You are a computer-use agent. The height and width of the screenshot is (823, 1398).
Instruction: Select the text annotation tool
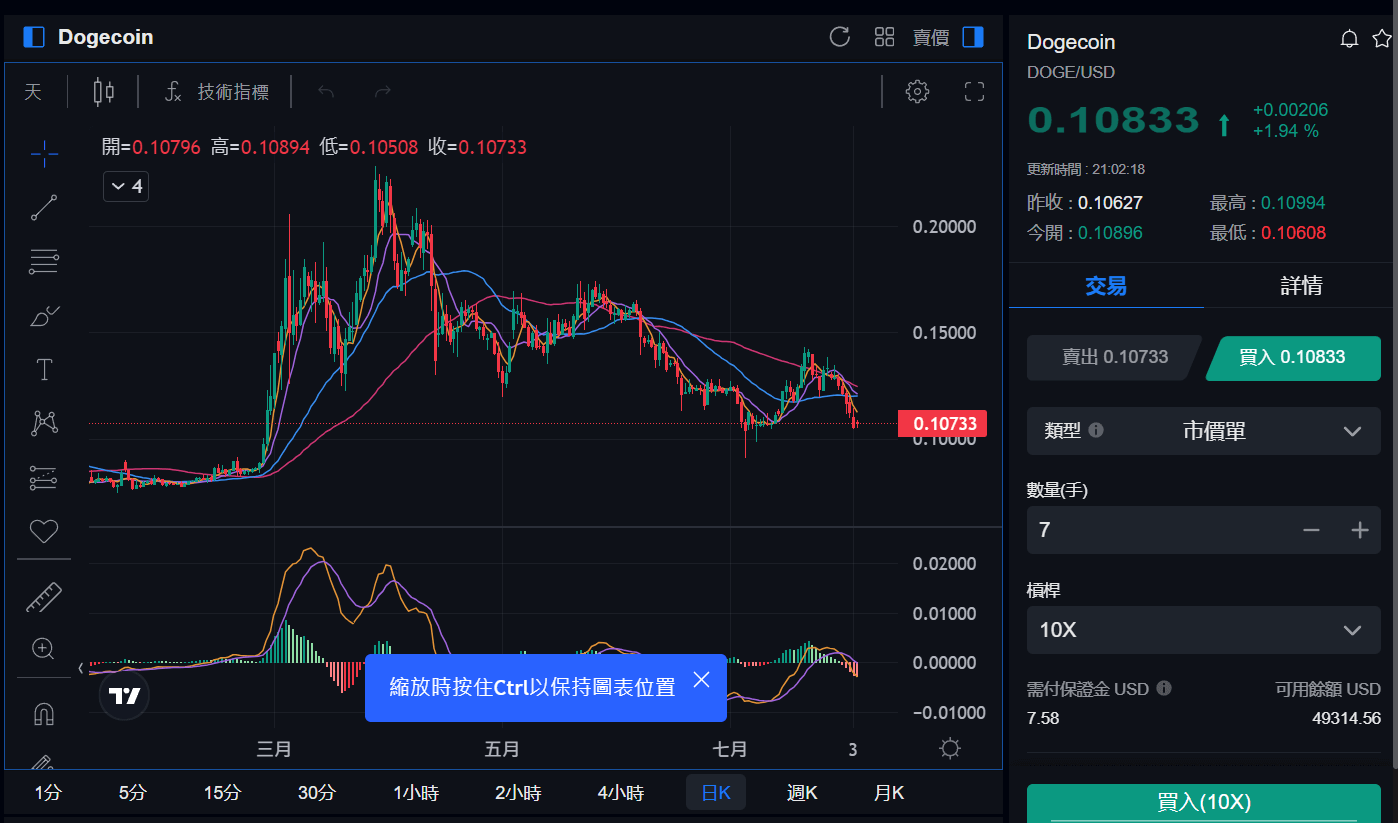[44, 370]
